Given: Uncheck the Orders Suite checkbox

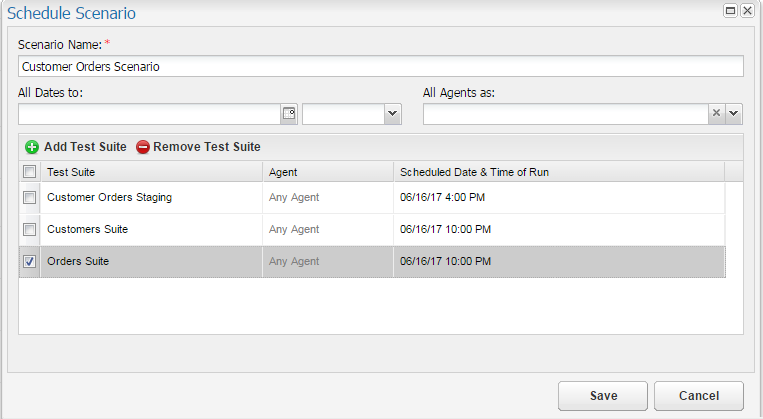Looking at the screenshot, I should [x=29, y=261].
